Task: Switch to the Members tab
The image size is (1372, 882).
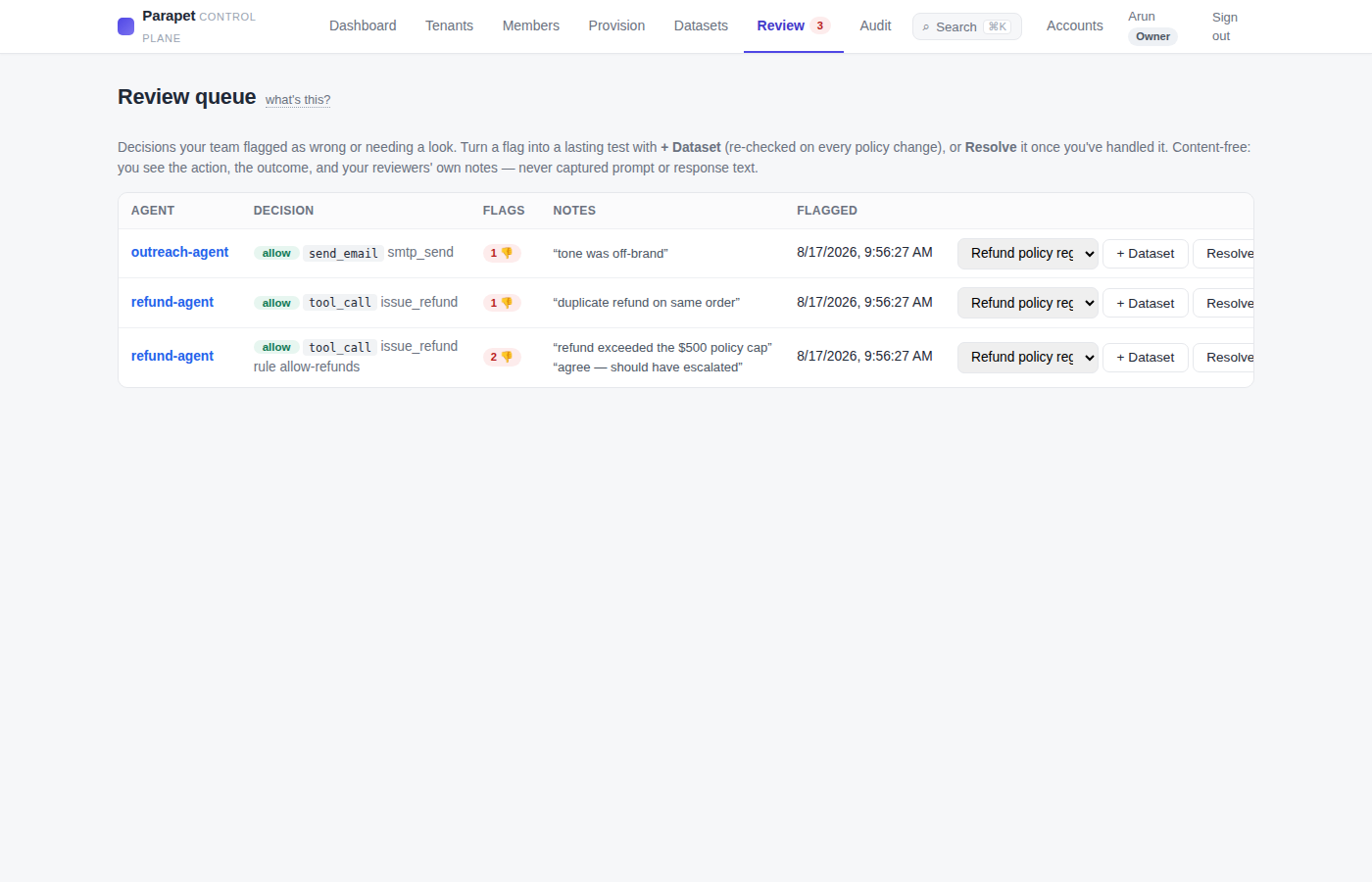Action: (x=530, y=25)
